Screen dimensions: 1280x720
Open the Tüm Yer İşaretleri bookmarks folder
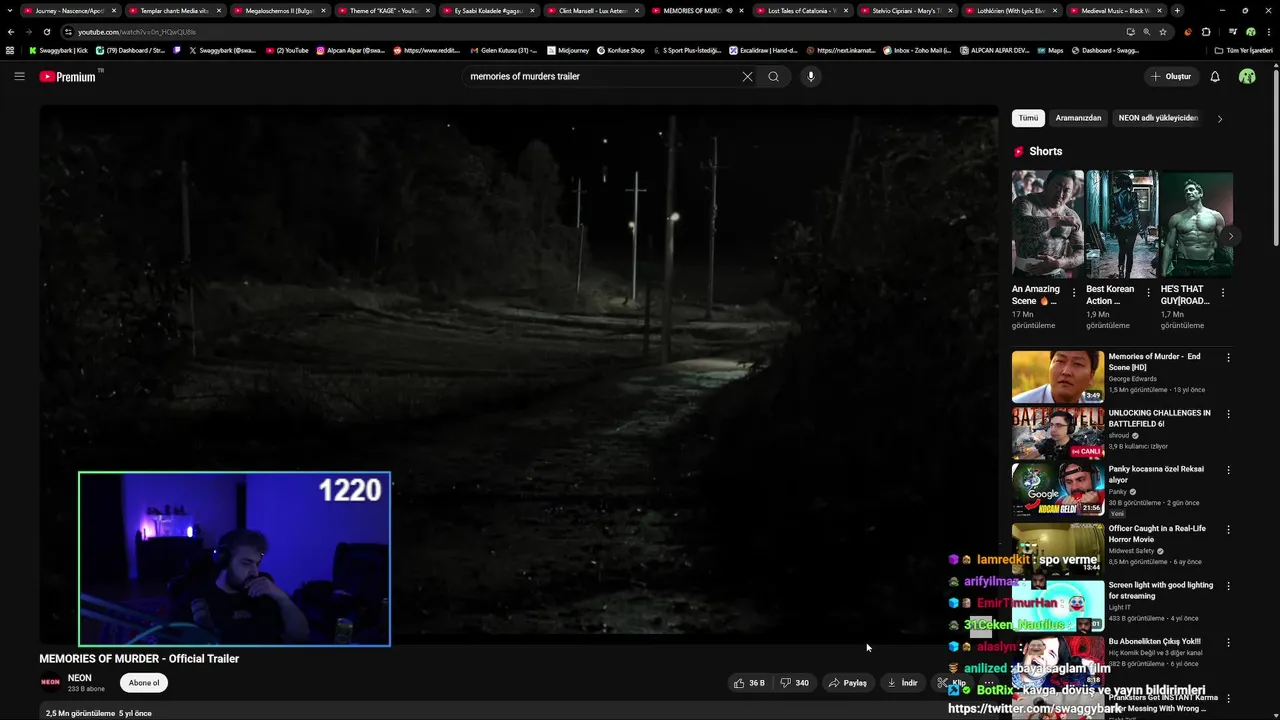pos(1243,50)
